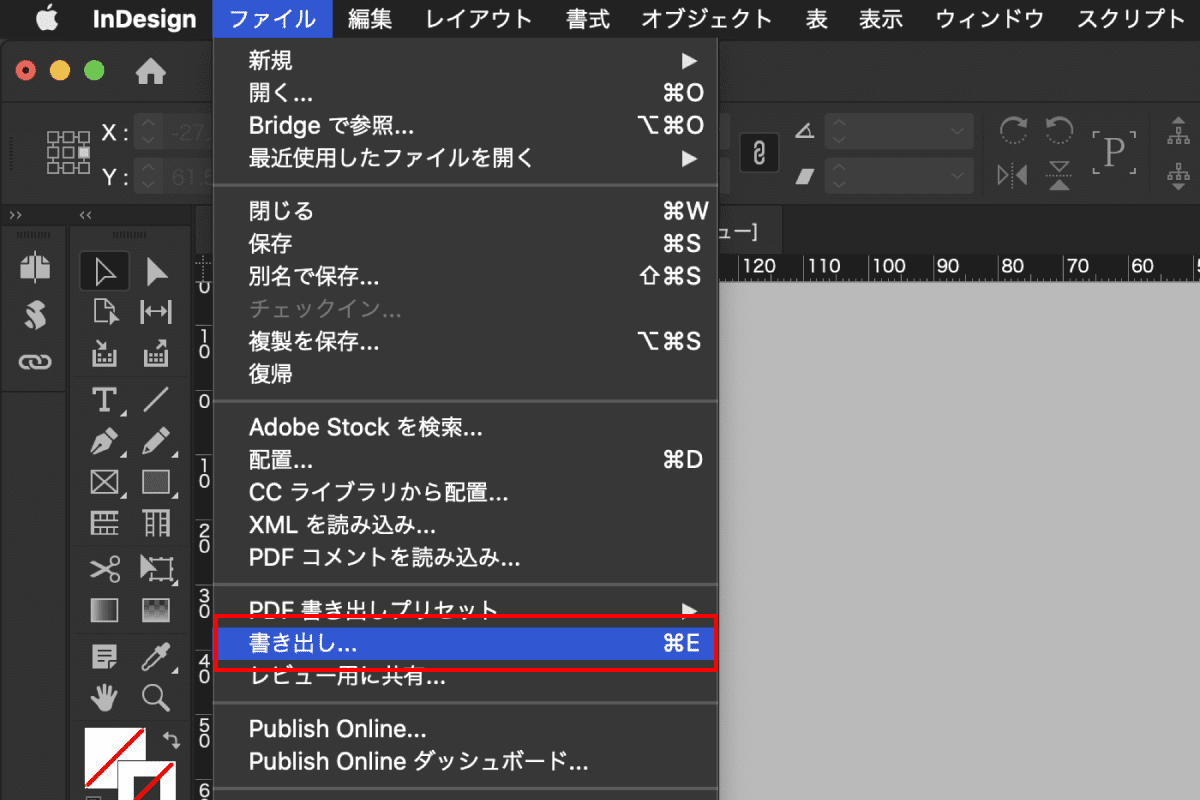The image size is (1200, 800).
Task: Click the rotation angle stepper arrows
Action: pyautogui.click(x=838, y=131)
